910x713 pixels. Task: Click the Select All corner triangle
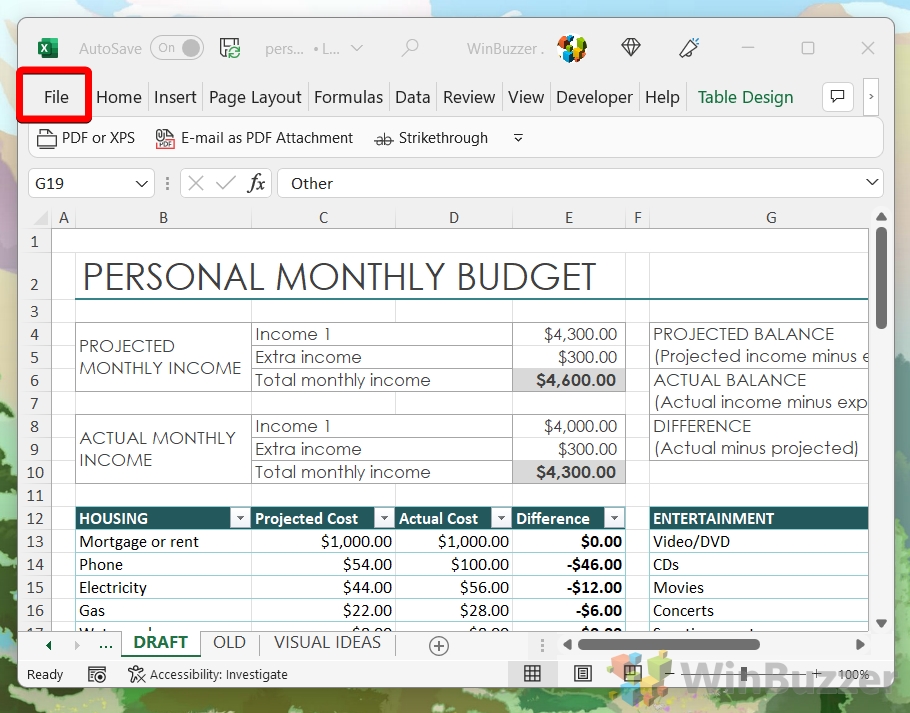pyautogui.click(x=40, y=218)
